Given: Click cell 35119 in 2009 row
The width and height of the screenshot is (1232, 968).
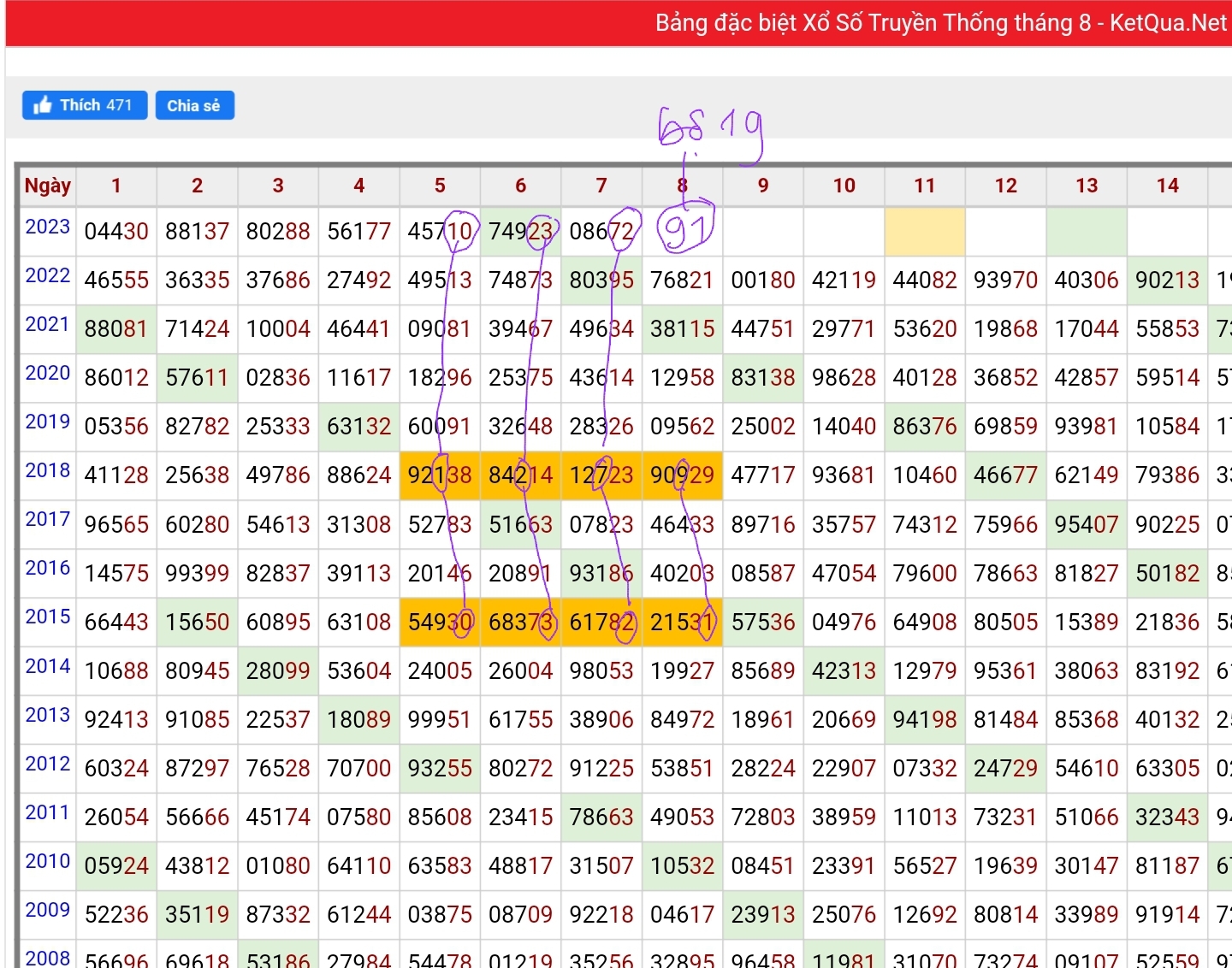Looking at the screenshot, I should 198,914.
